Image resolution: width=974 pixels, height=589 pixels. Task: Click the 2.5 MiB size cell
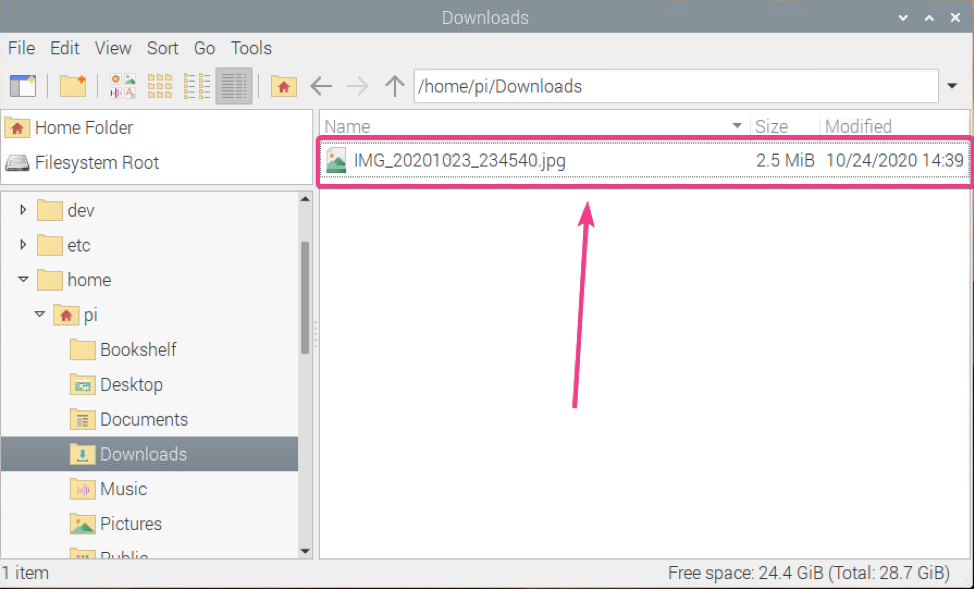point(785,161)
